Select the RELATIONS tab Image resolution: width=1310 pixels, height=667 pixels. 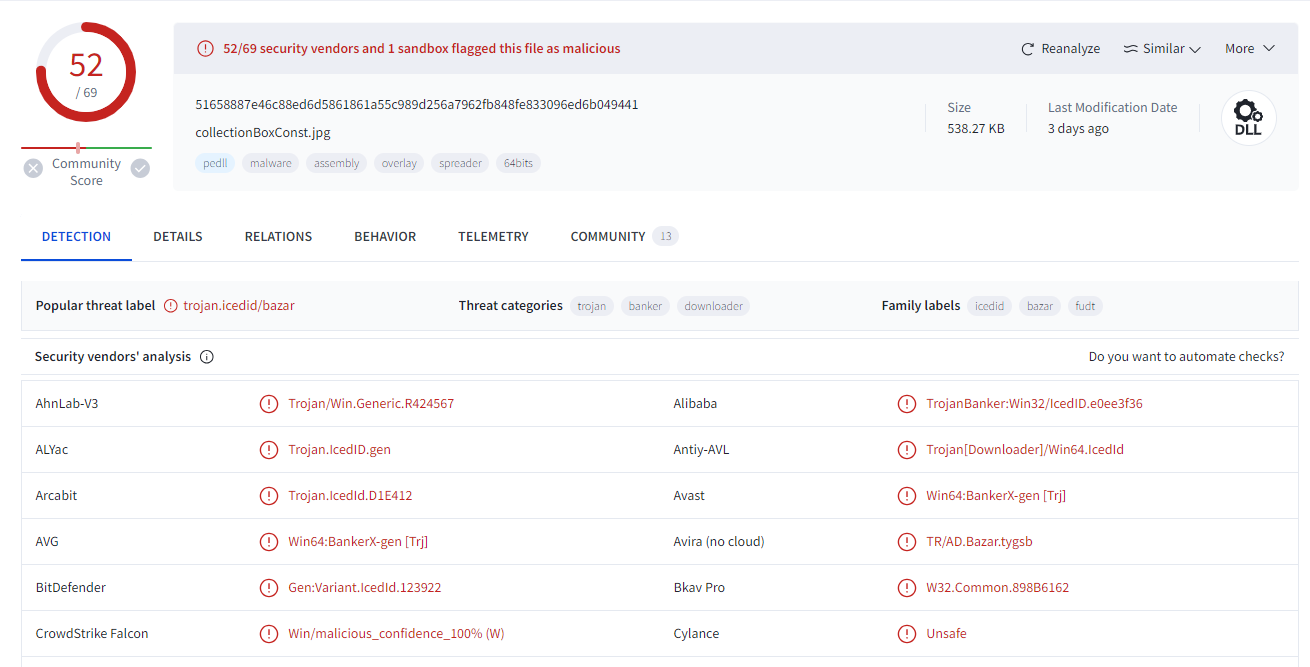pyautogui.click(x=278, y=237)
